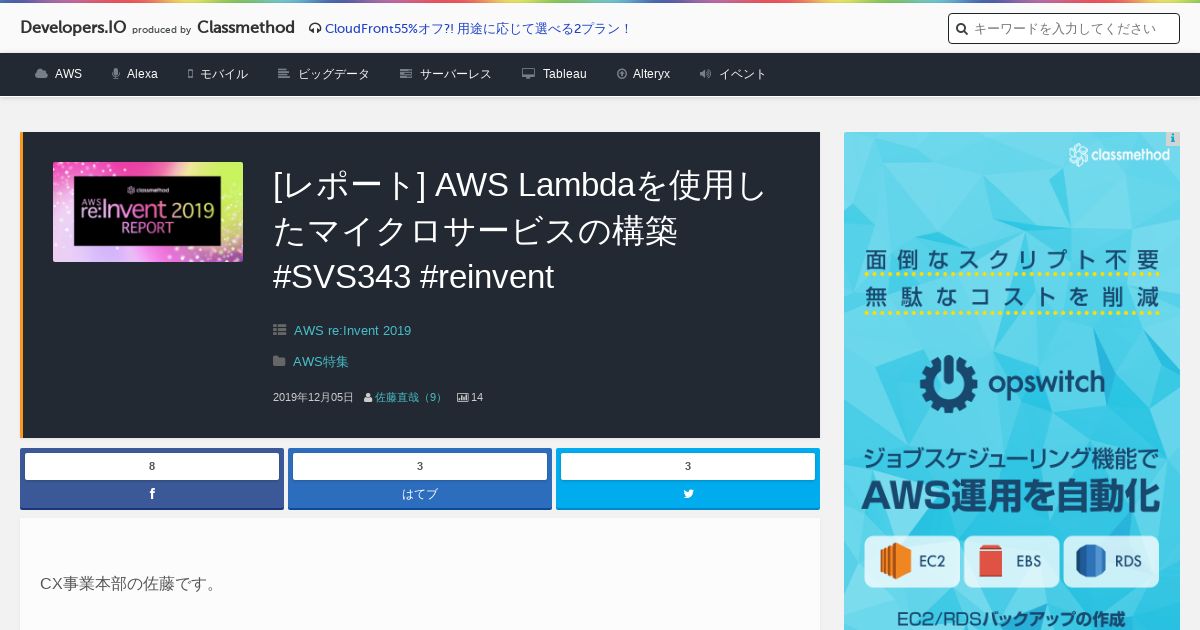Click the folder icon beside AWS特集
1200x630 pixels.
coord(279,361)
